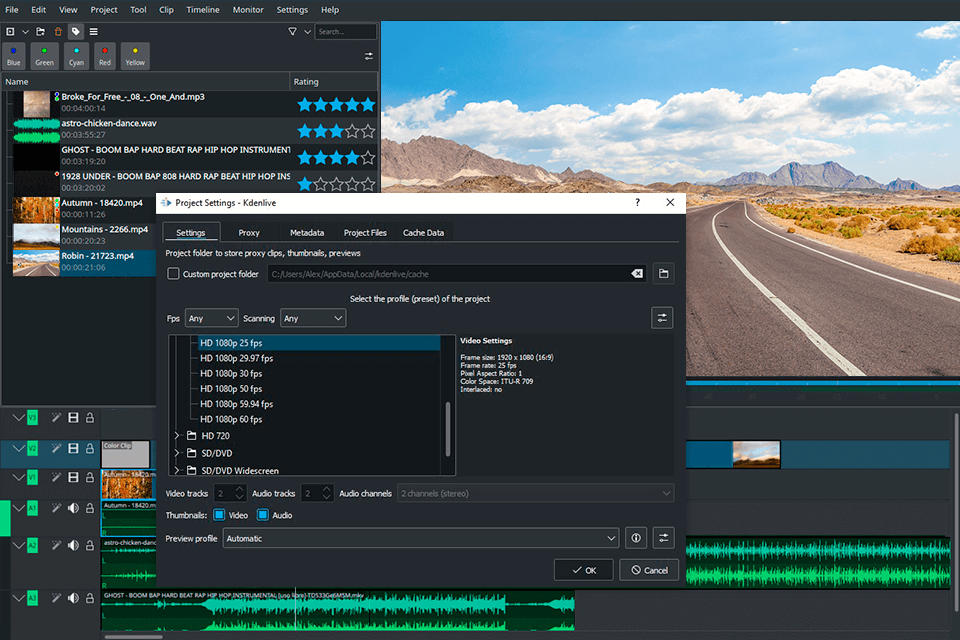Select the Mountains - 2266.mp4 thumbnail
The image size is (960, 640).
tap(36, 236)
